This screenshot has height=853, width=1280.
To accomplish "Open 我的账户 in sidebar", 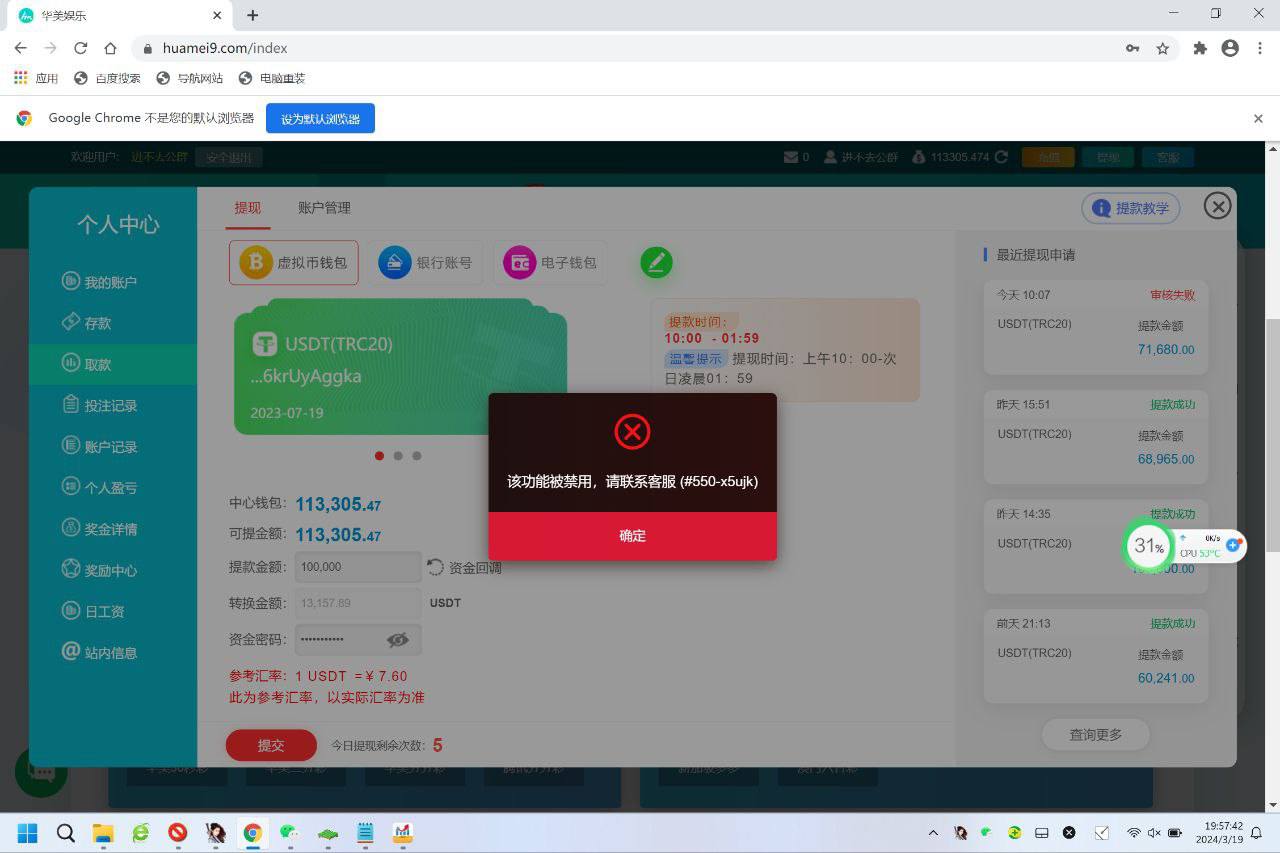I will (110, 282).
